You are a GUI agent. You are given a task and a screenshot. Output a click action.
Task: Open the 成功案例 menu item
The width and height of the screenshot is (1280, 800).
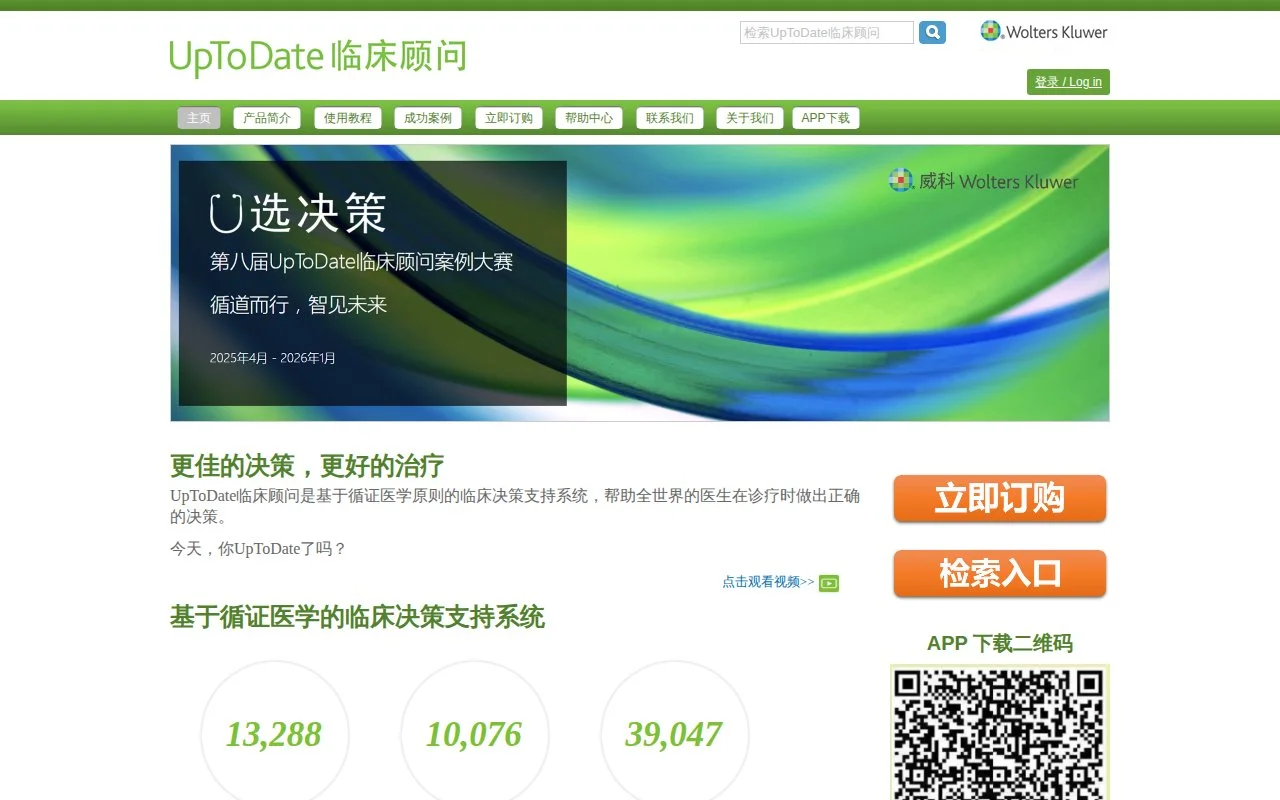coord(428,118)
